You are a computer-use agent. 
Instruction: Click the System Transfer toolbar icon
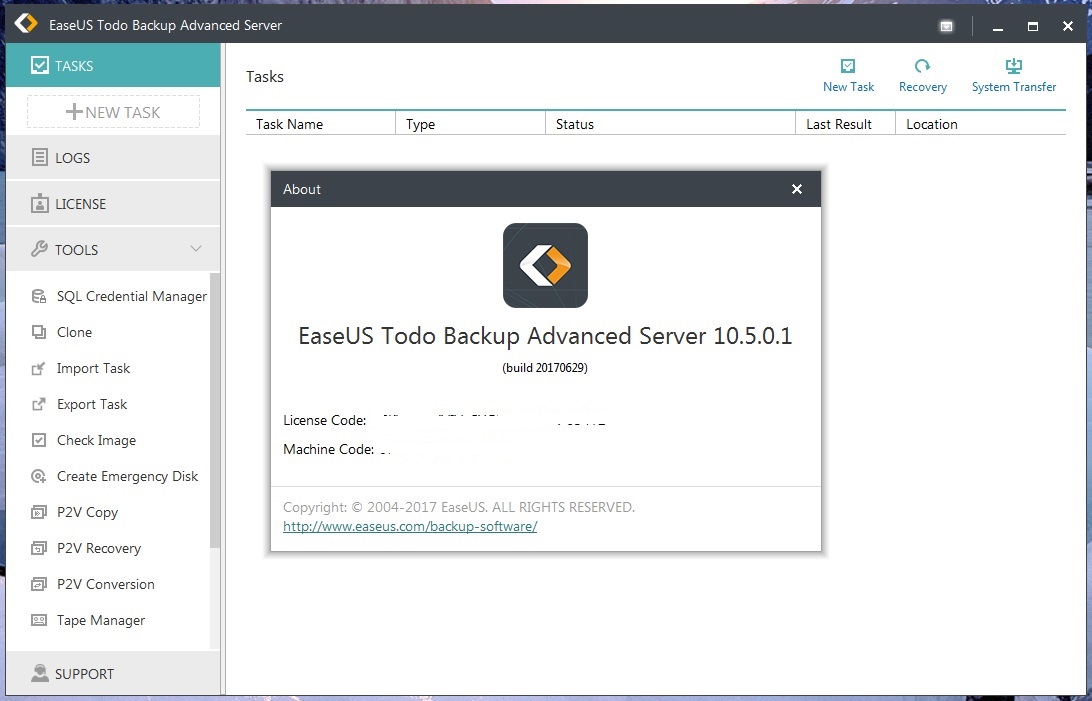[1013, 66]
